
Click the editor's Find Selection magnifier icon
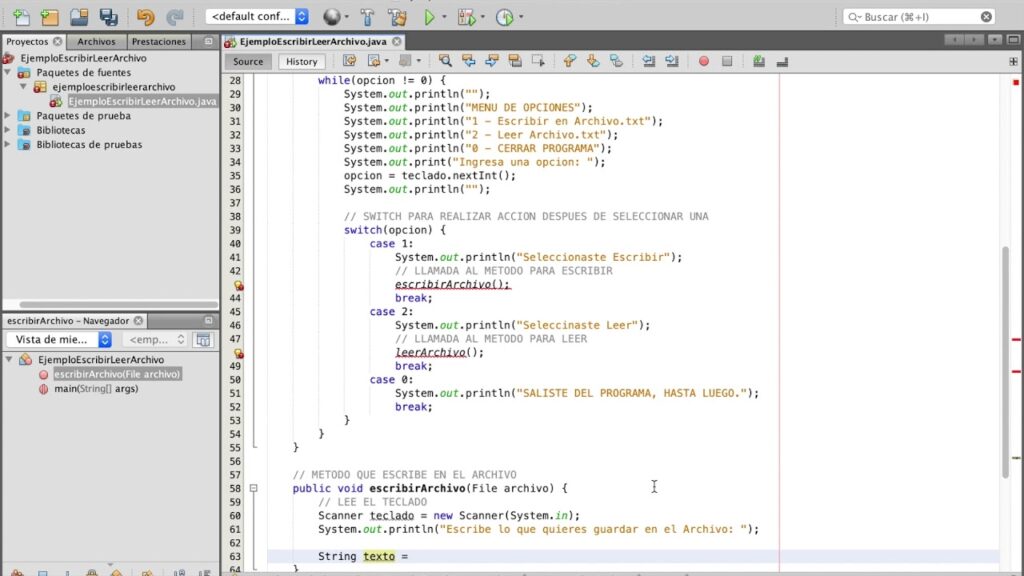(445, 61)
